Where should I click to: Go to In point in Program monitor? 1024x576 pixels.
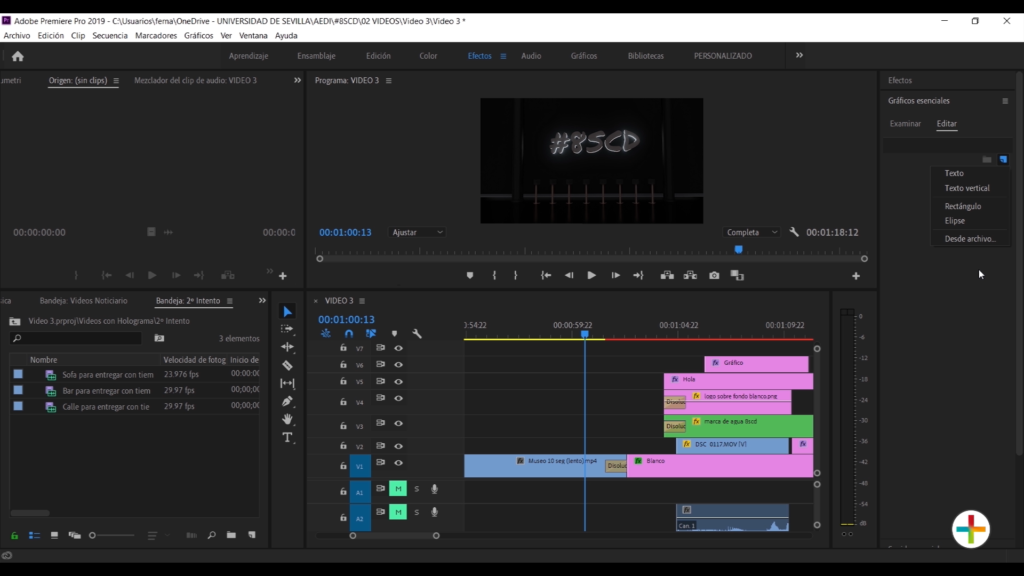click(546, 276)
